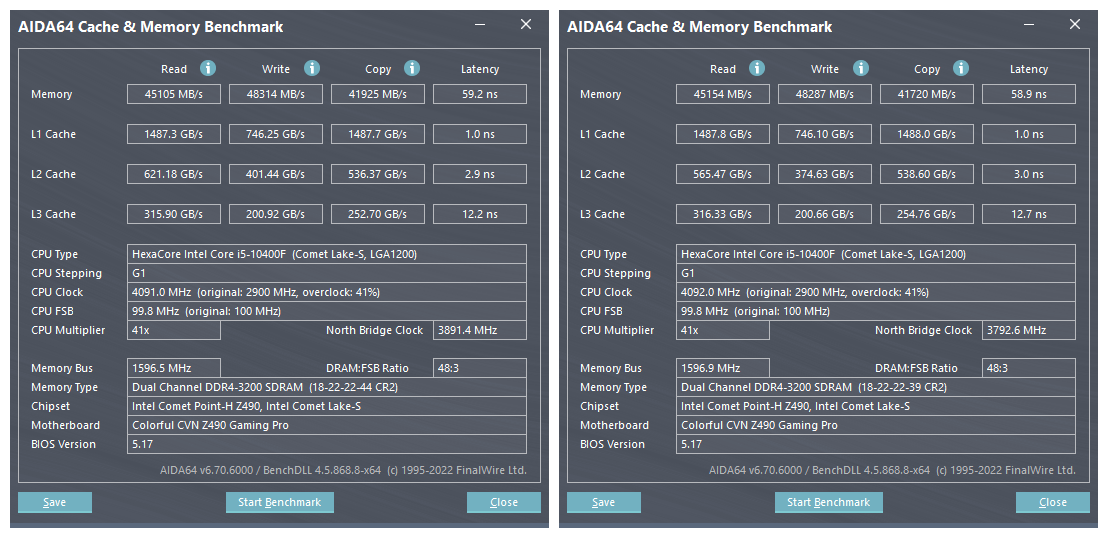Screen dimensions: 1108x538
Task: Click Read info icon in left window
Action: 208,68
